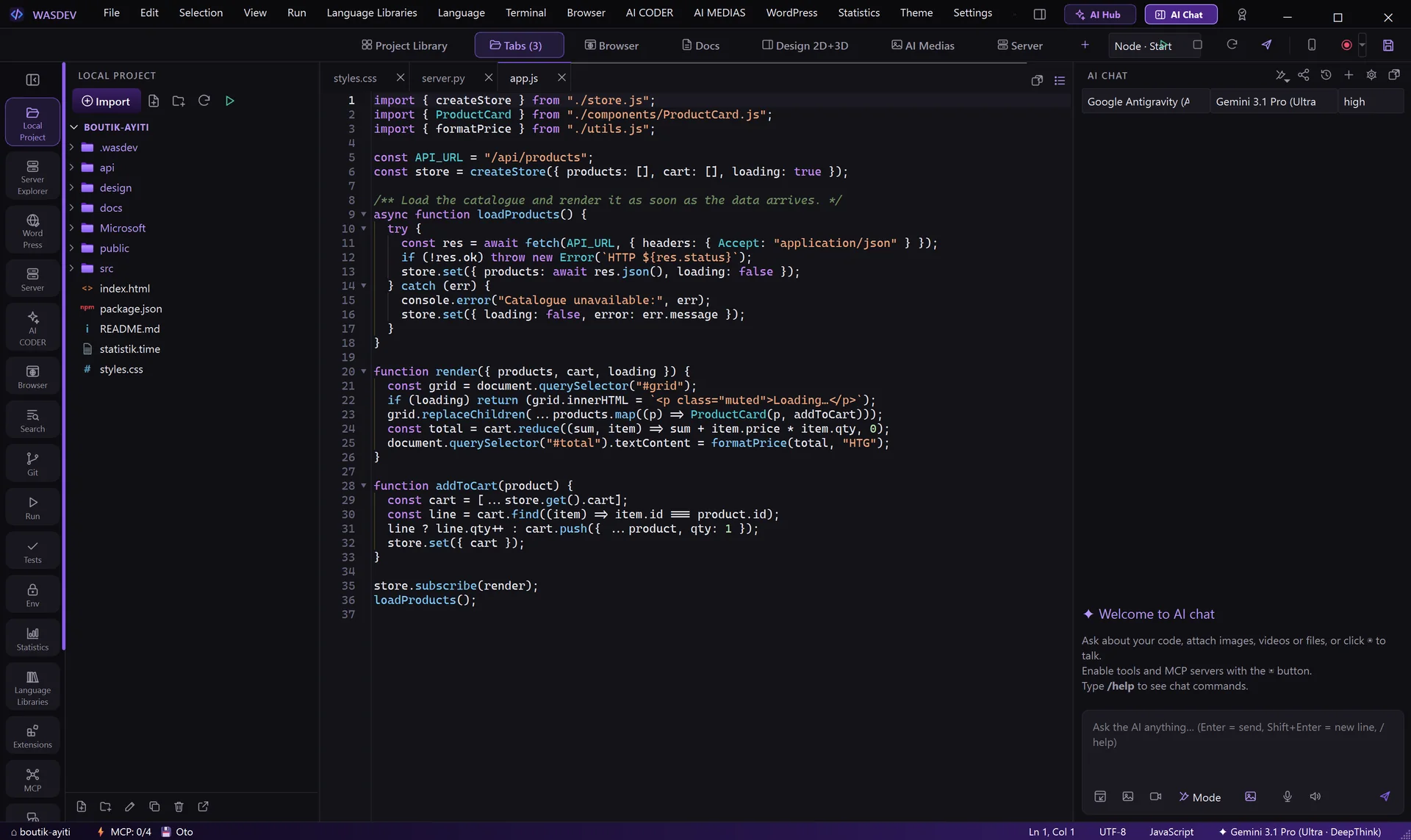Open the Tests sidebar panel
Image resolution: width=1411 pixels, height=840 pixels.
pyautogui.click(x=32, y=551)
